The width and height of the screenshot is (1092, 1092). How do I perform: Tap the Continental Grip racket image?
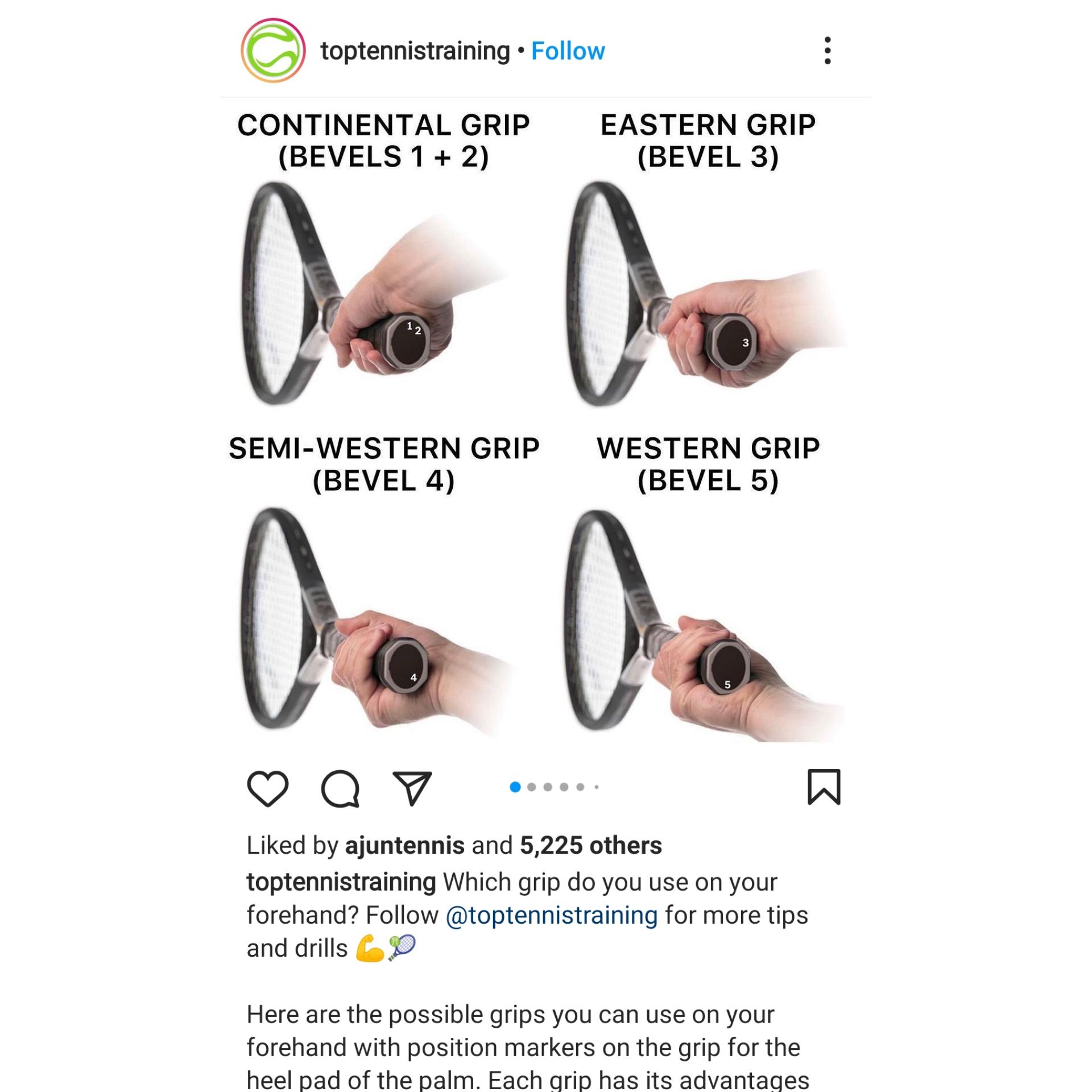point(375,293)
